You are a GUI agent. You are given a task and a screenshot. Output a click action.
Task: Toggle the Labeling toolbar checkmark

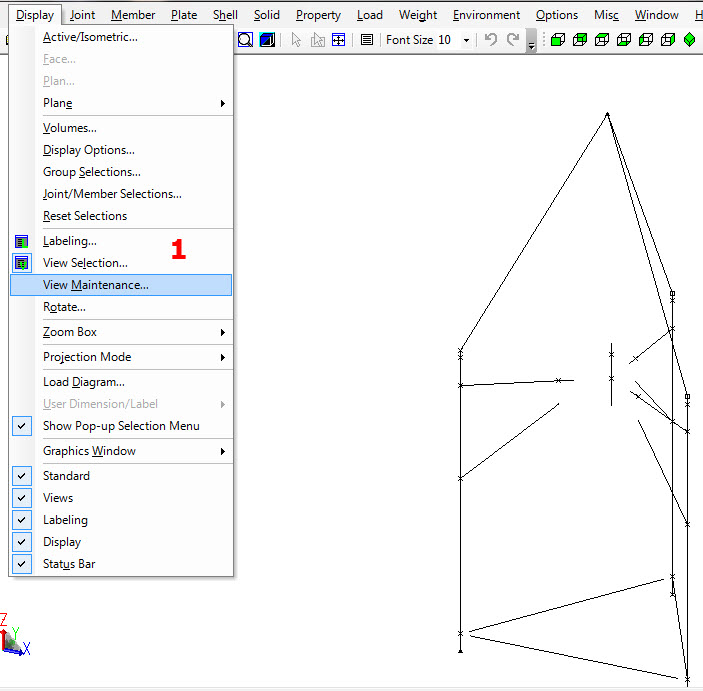[x=22, y=520]
